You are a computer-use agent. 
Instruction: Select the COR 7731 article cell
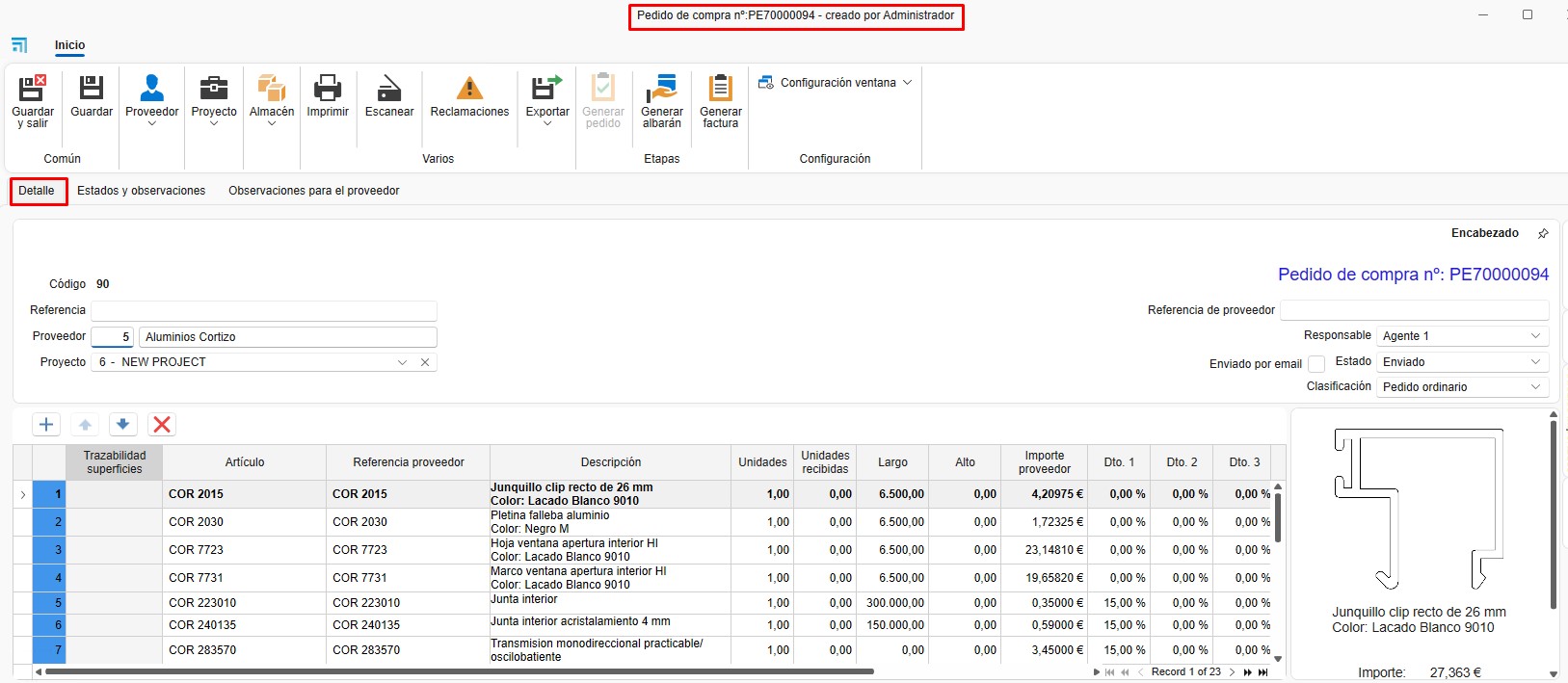click(245, 578)
